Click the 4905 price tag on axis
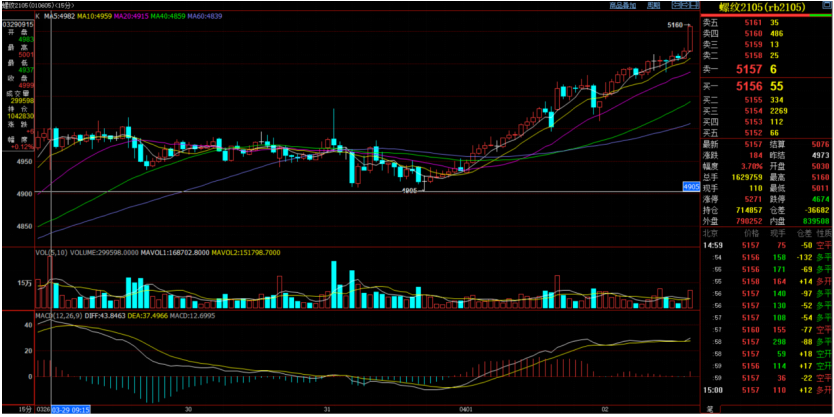The width and height of the screenshot is (834, 417). 690,187
